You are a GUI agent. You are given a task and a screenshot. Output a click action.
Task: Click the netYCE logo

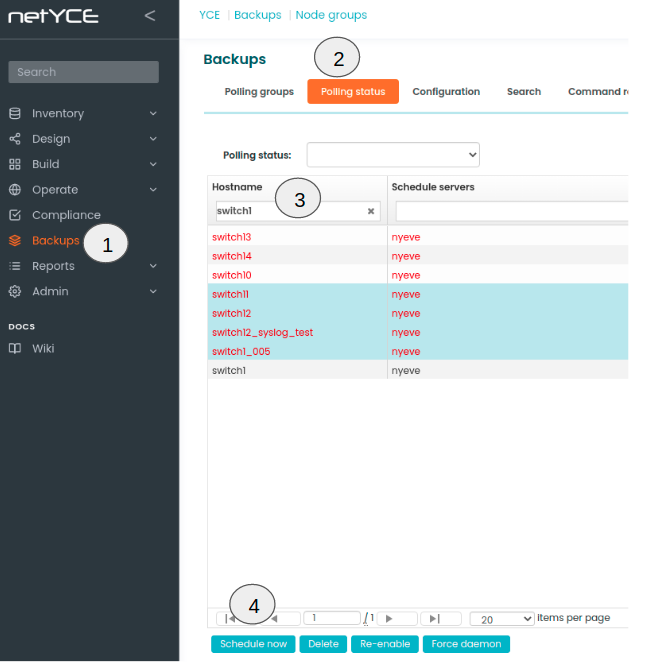point(53,16)
